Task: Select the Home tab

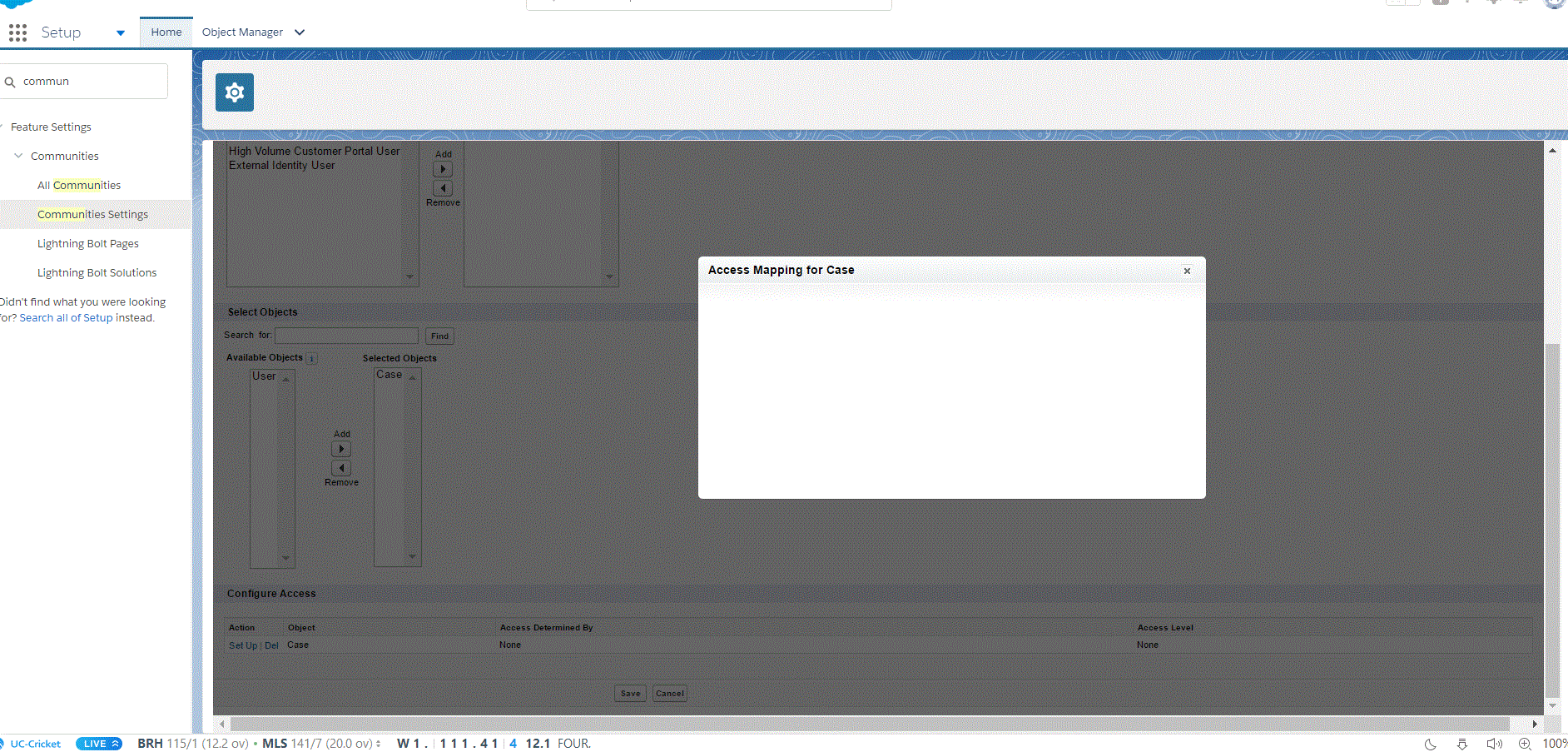Action: [166, 32]
